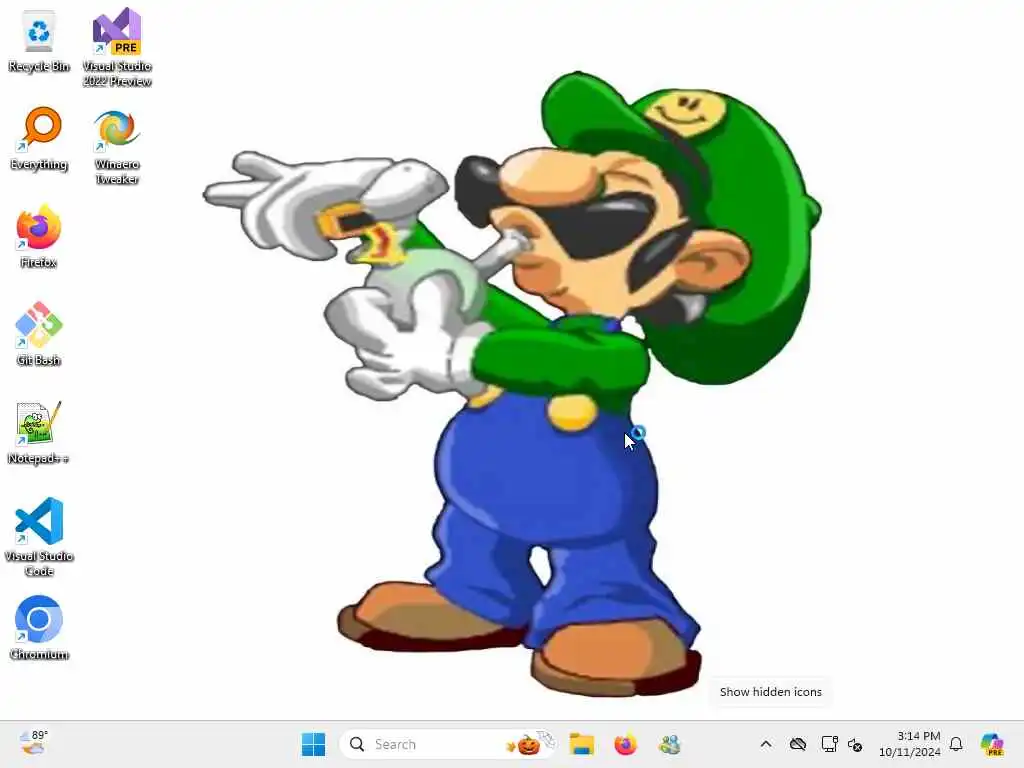The image size is (1024, 768).
Task: Open the taskbar app next to Firefox
Action: [x=669, y=744]
